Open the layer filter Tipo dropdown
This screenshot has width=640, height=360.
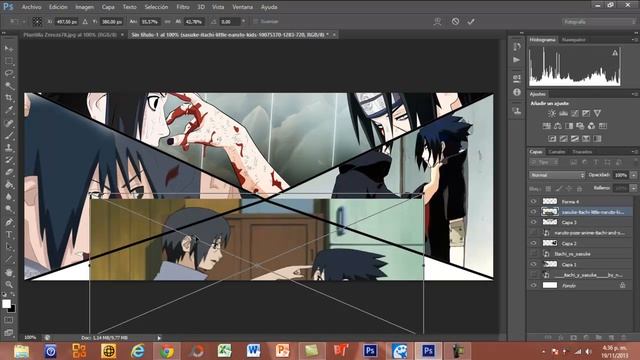[x=544, y=162]
